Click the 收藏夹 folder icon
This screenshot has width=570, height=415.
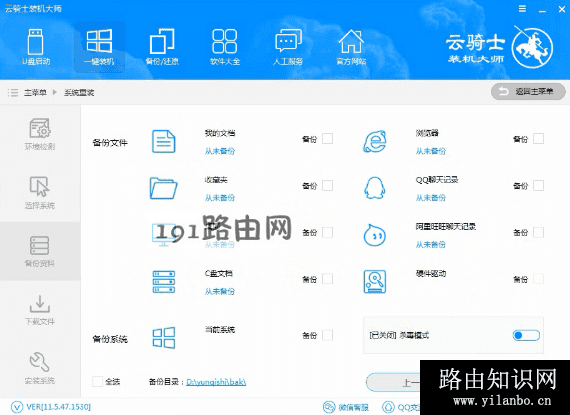point(164,188)
